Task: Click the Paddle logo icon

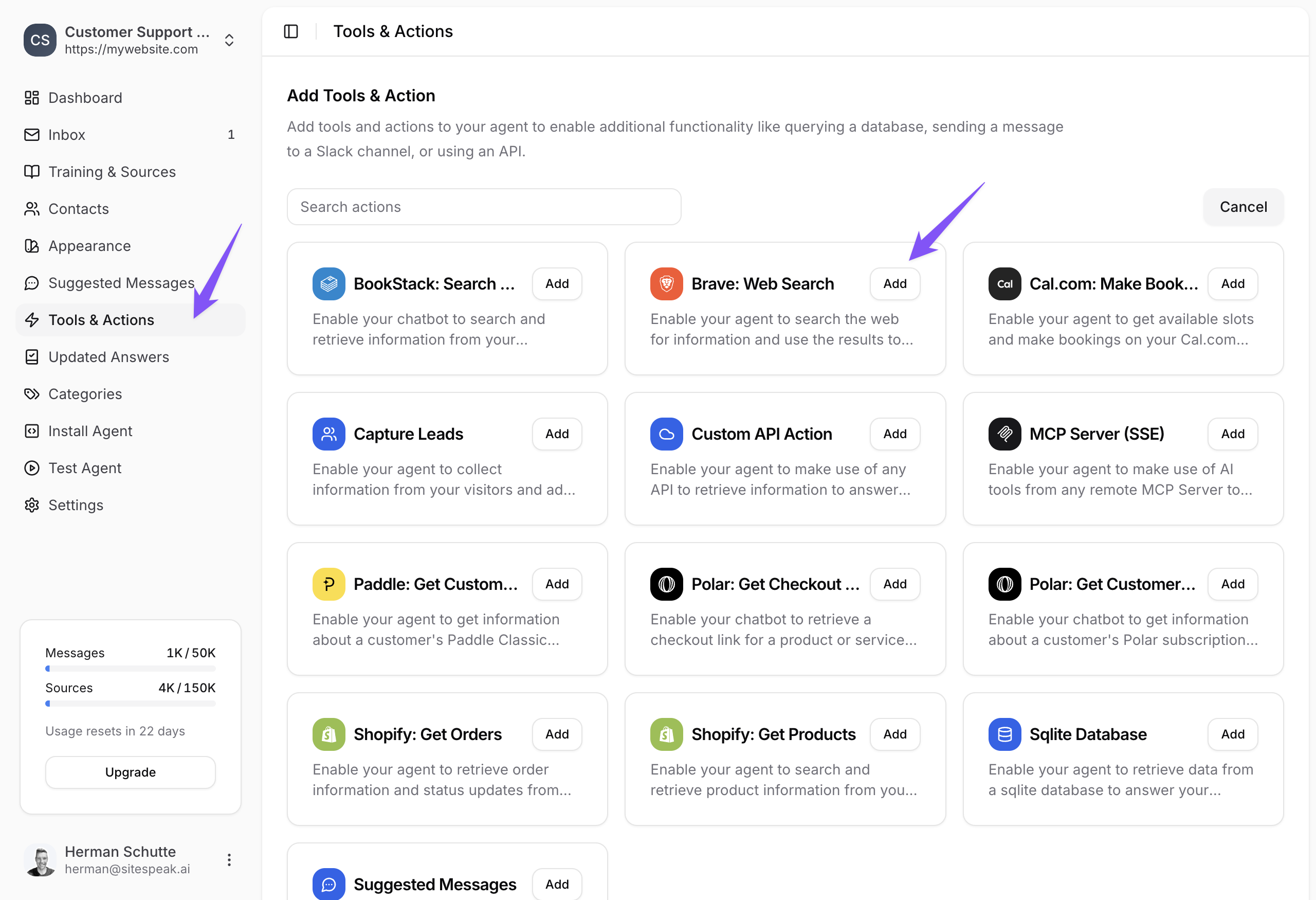Action: click(328, 584)
